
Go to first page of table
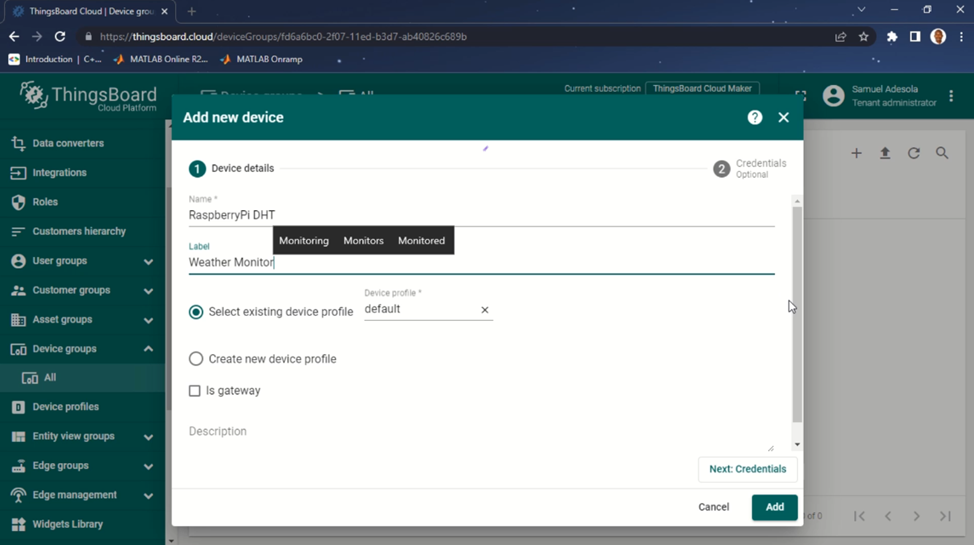click(859, 516)
